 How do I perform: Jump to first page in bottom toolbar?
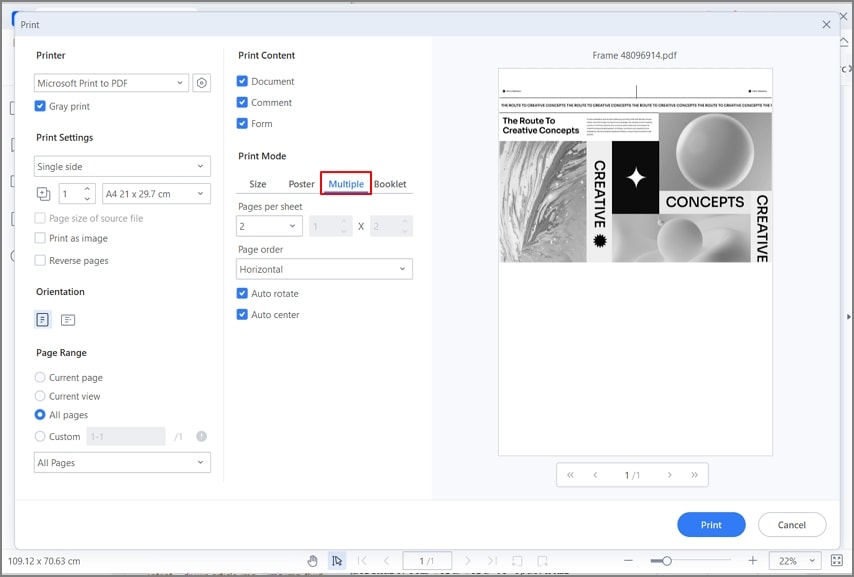(x=362, y=561)
